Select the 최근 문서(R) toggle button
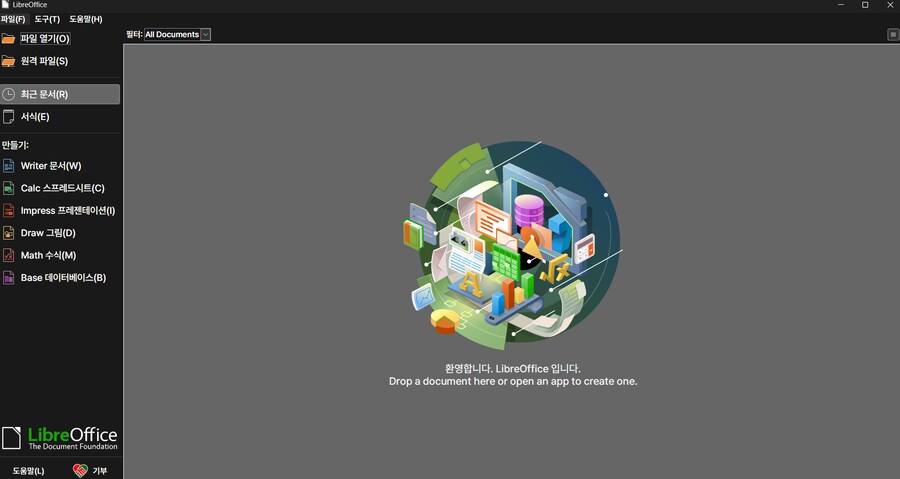The height and width of the screenshot is (479, 900). click(x=60, y=94)
